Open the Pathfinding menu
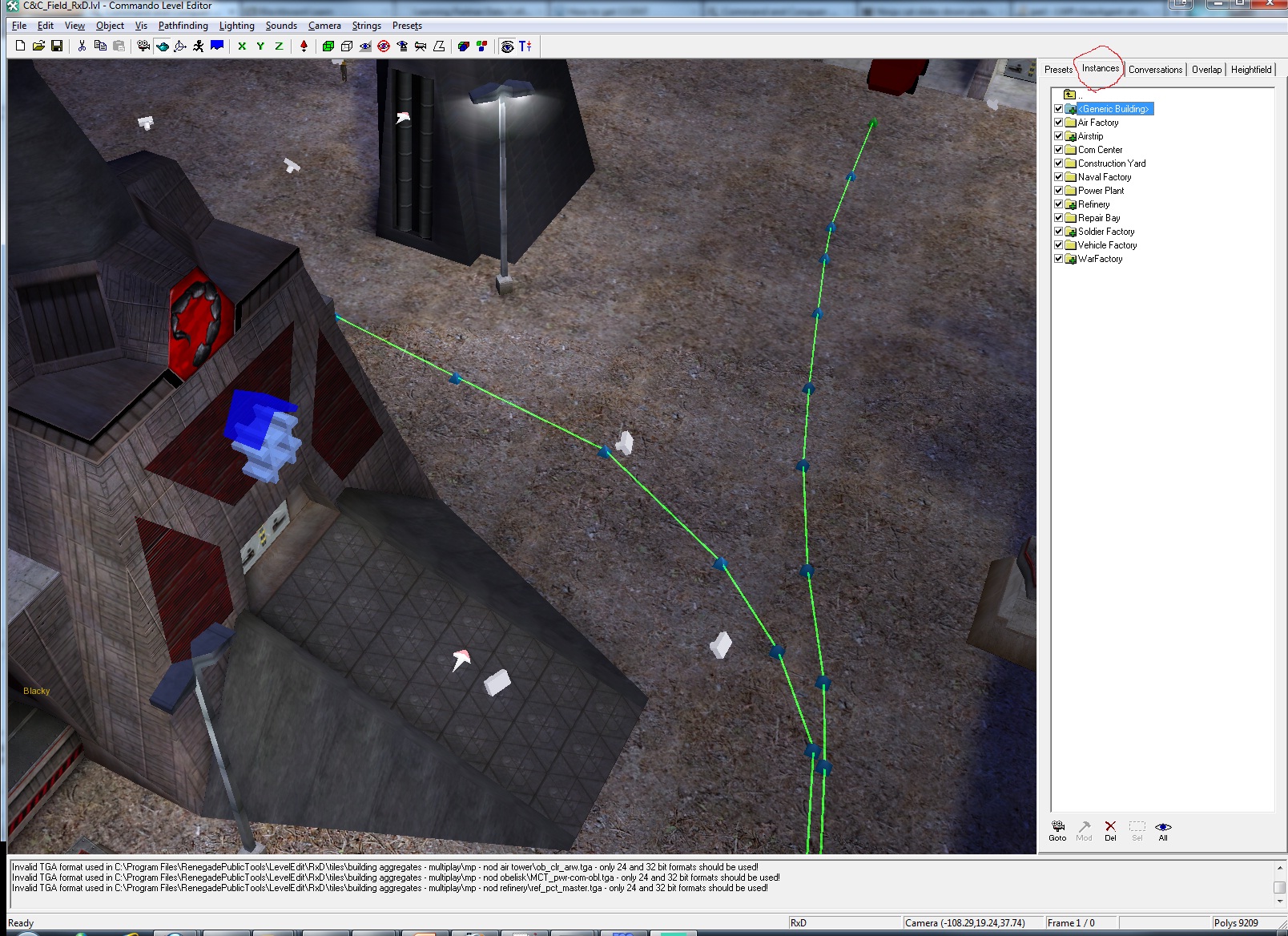1288x936 pixels. point(183,26)
